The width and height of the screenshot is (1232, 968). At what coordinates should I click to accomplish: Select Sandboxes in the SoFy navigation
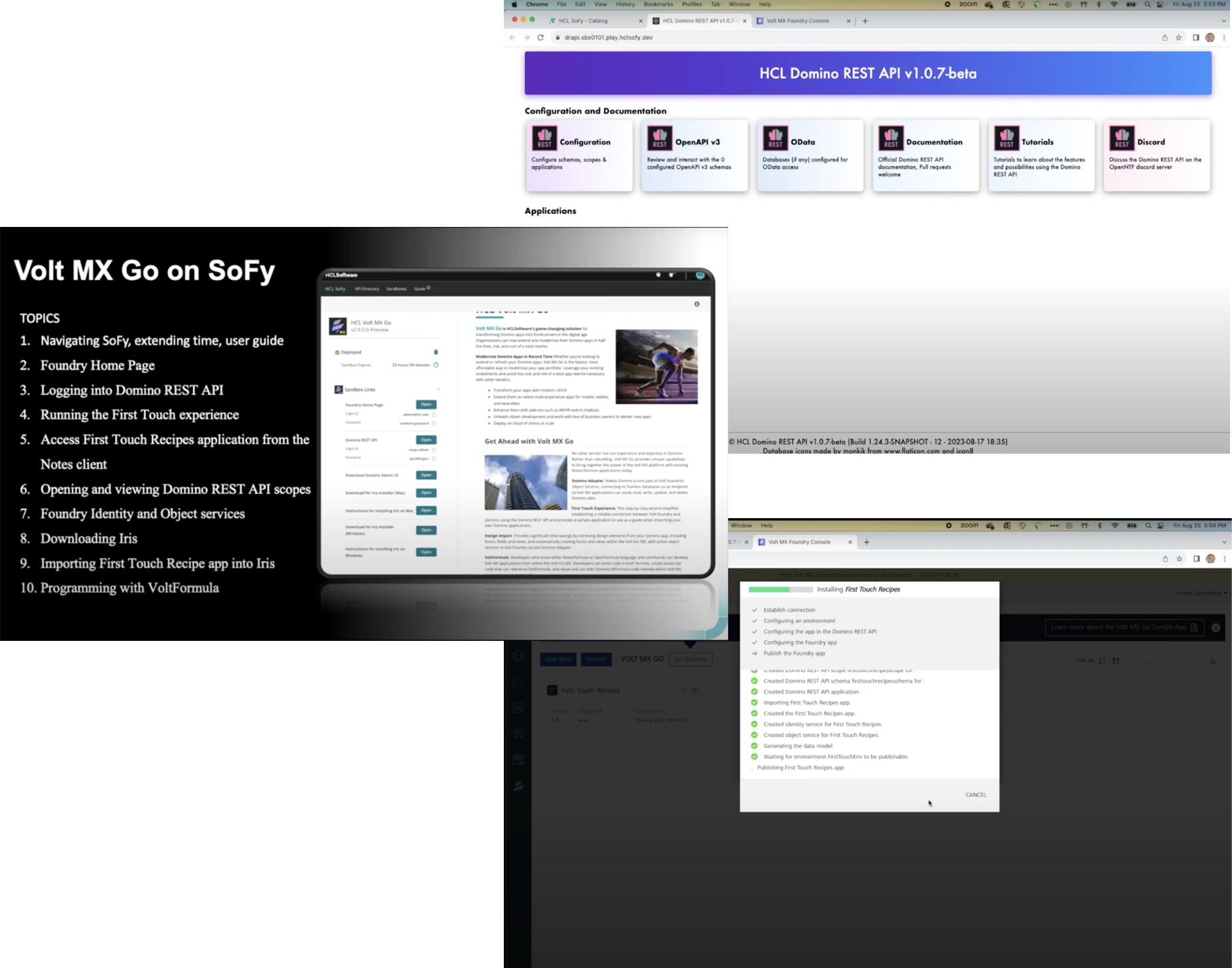(x=396, y=289)
